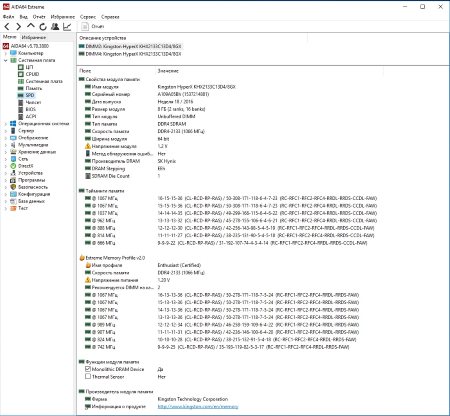This screenshot has height=416, width=450.
Task: Select the Программы category icon
Action: click(x=13, y=180)
